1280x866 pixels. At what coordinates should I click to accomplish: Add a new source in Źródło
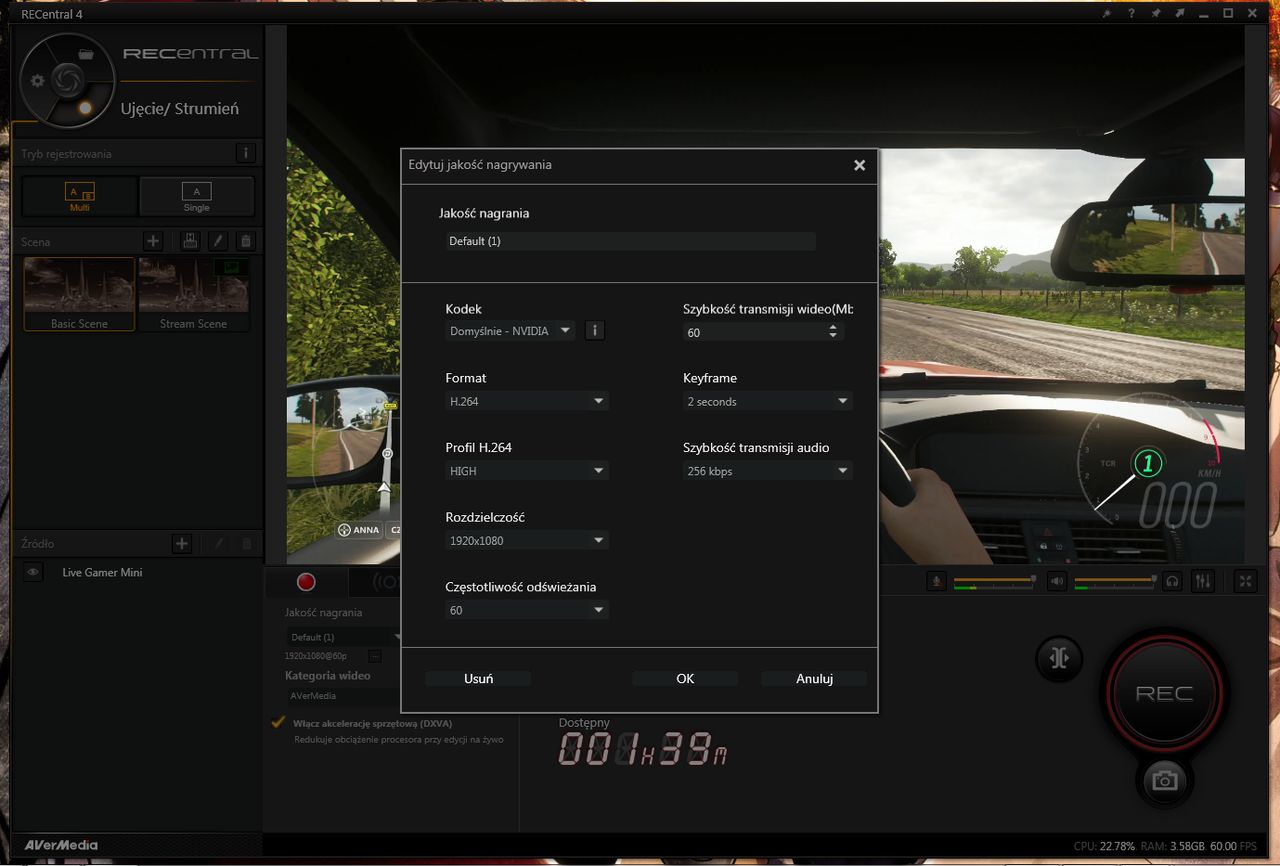click(x=182, y=543)
